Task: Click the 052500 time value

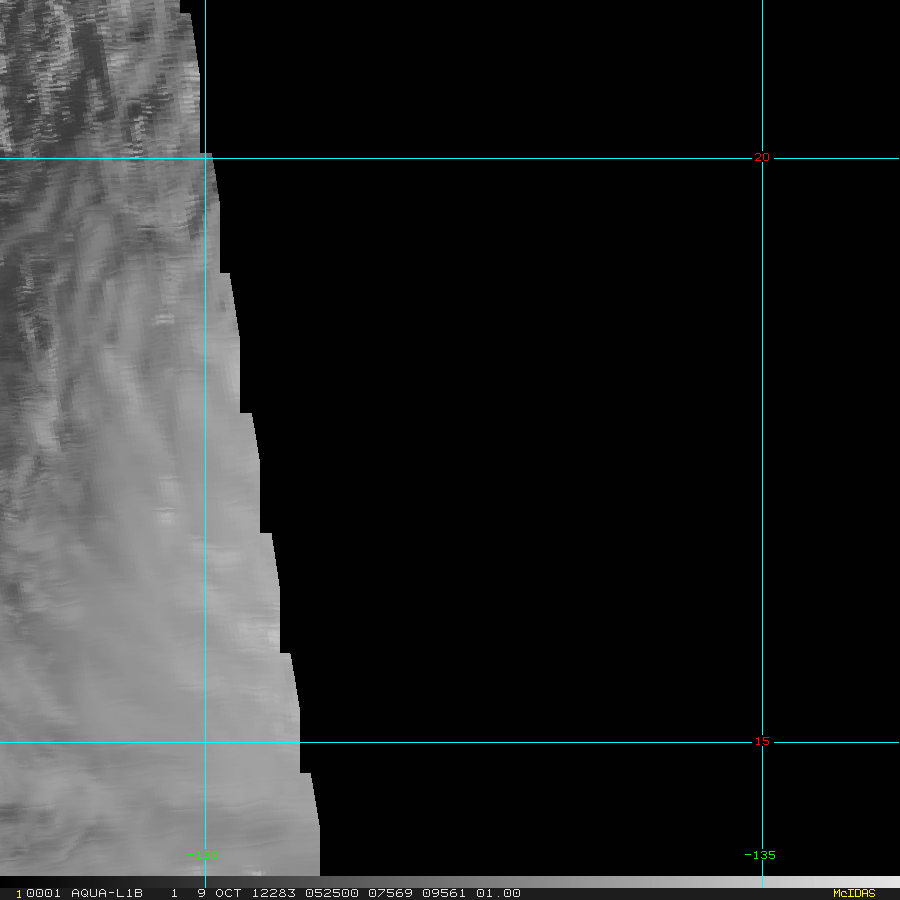Action: pos(331,893)
